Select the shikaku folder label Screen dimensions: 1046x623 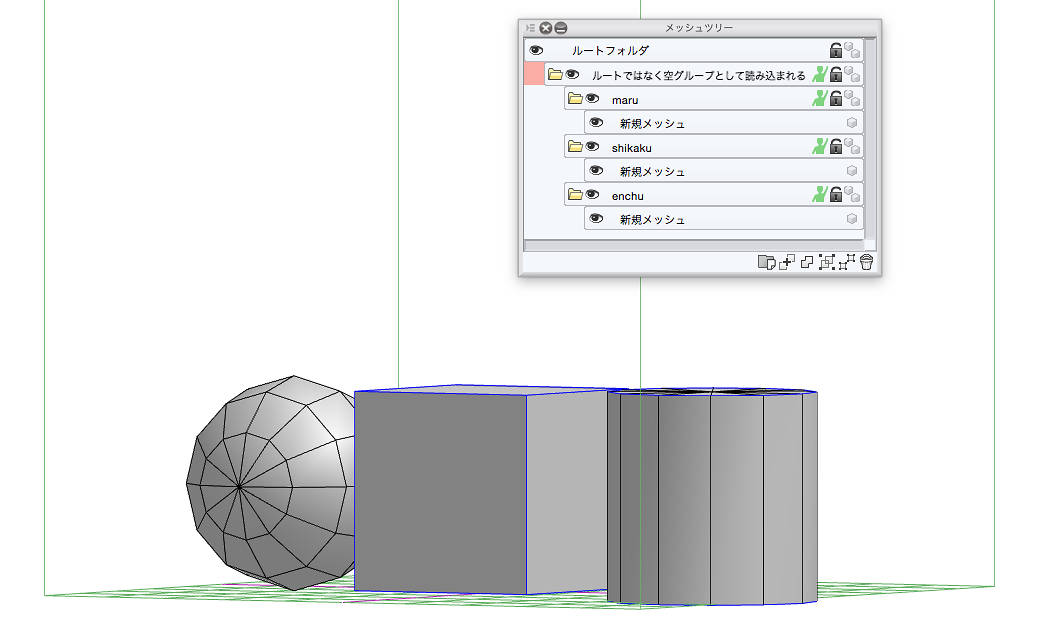tap(632, 148)
